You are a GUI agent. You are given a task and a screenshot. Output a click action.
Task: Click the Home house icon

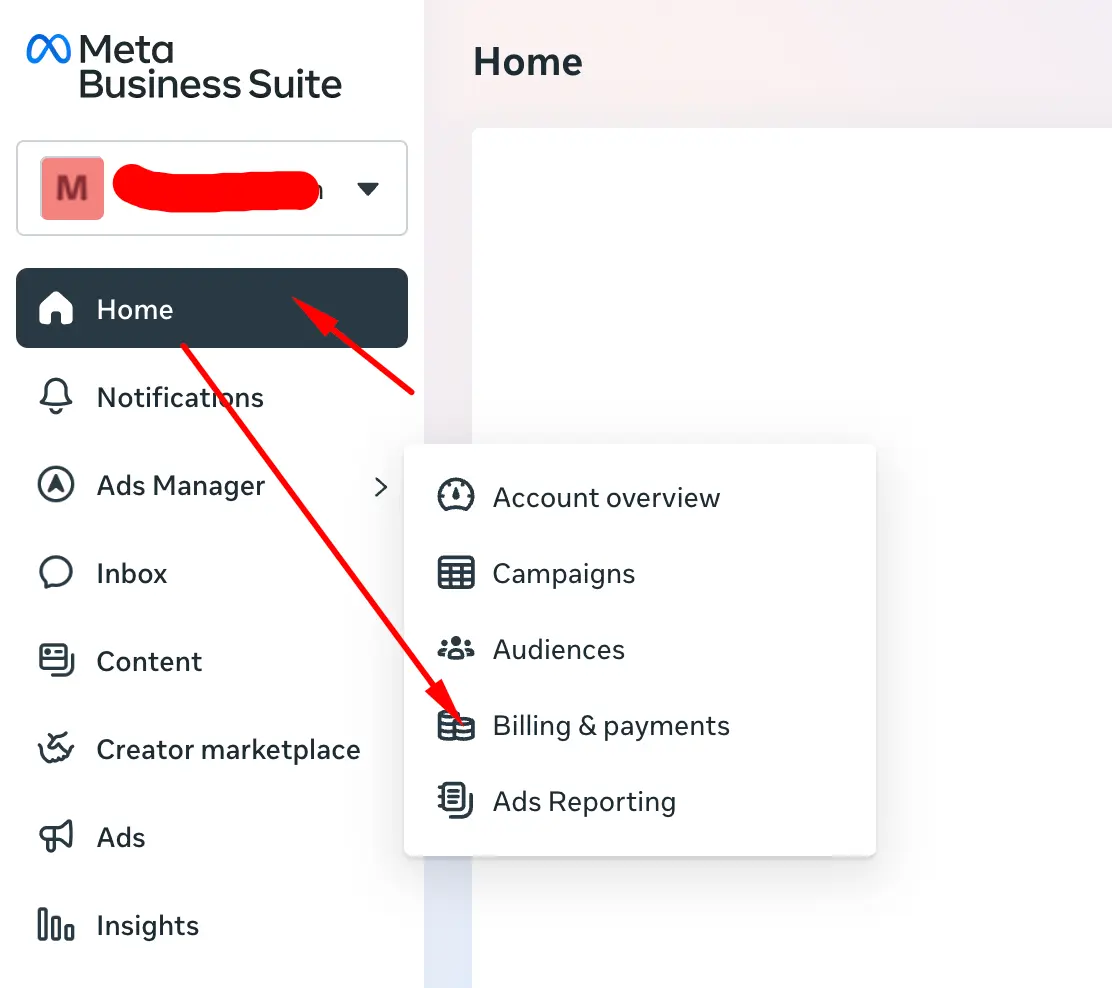[x=56, y=309]
